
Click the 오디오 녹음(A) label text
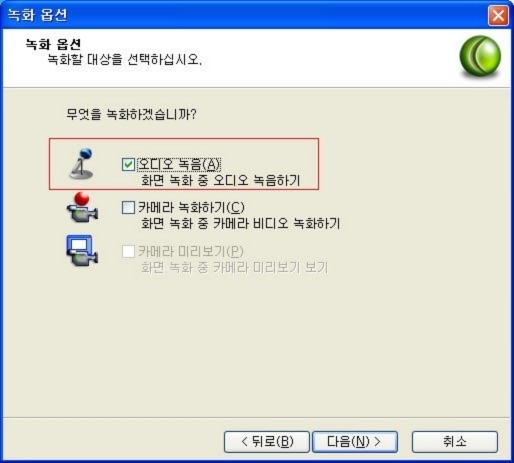179,164
